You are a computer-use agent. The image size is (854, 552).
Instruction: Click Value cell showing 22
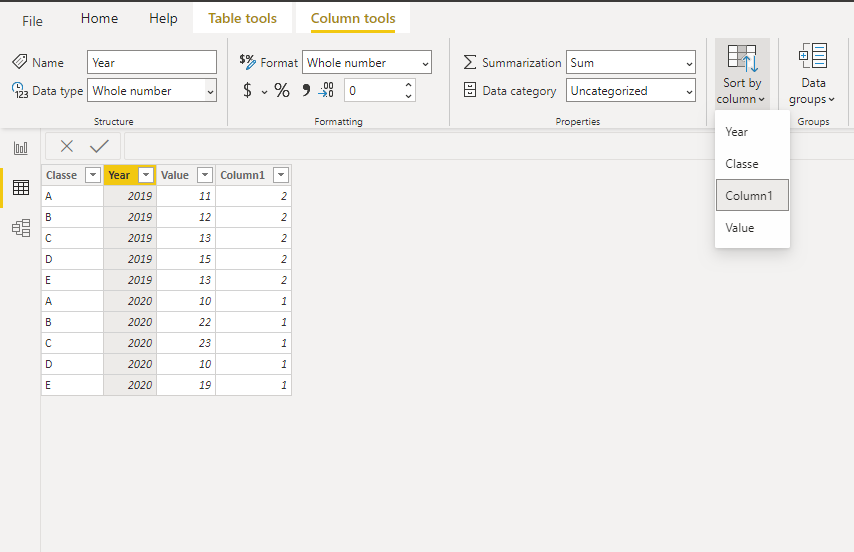pos(186,322)
